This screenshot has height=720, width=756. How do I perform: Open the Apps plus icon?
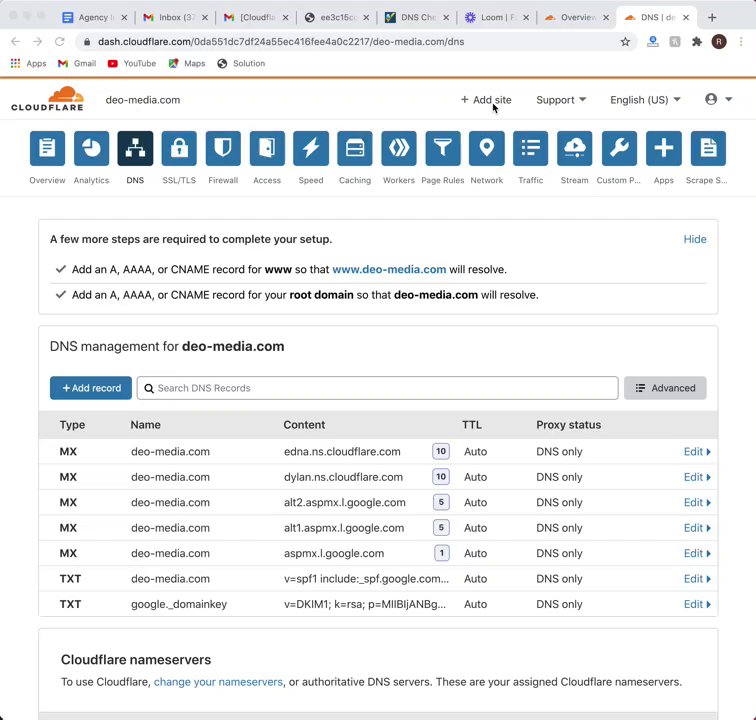pos(664,148)
